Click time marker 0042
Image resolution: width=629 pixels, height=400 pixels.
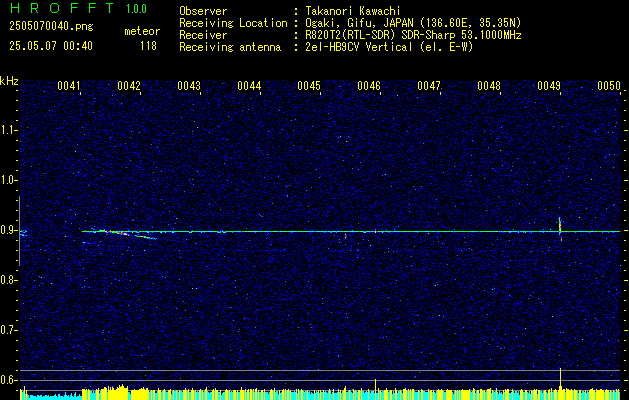point(129,86)
